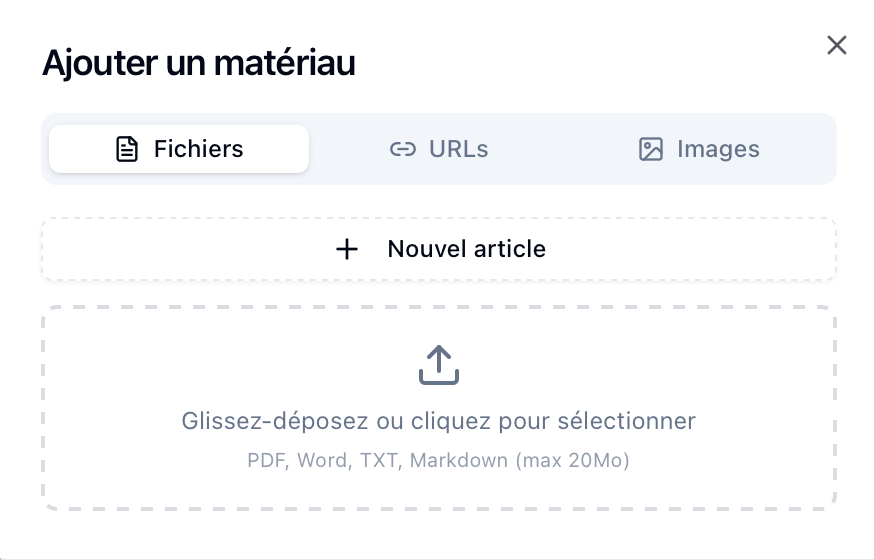Switch to the Fichiers tab label
Image resolution: width=874 pixels, height=560 pixels.
198,149
